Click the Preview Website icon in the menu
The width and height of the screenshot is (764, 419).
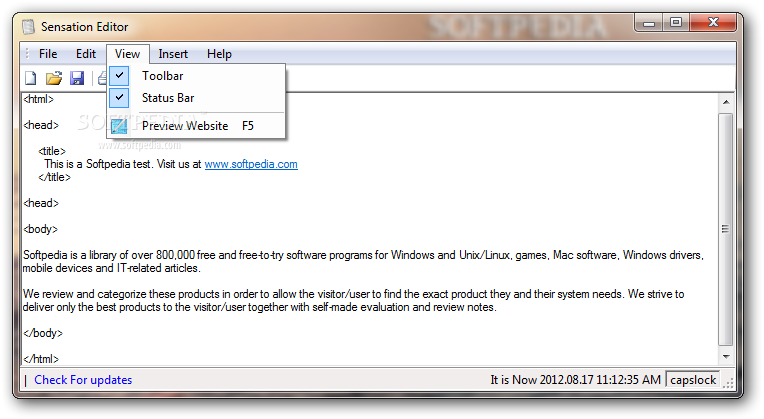pos(119,126)
